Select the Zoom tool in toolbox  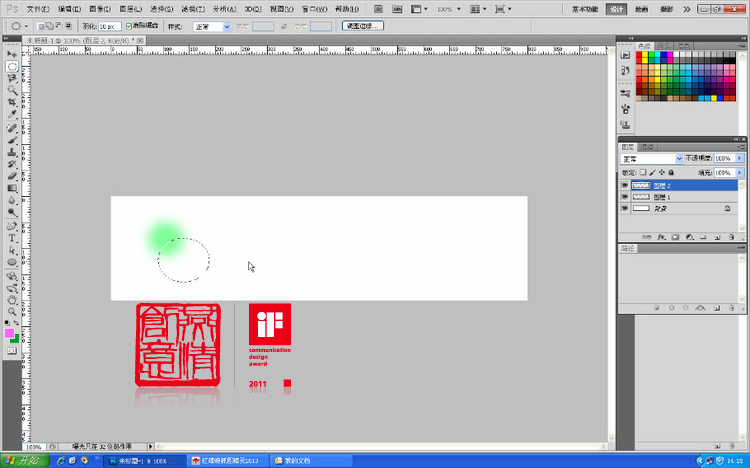(12, 312)
